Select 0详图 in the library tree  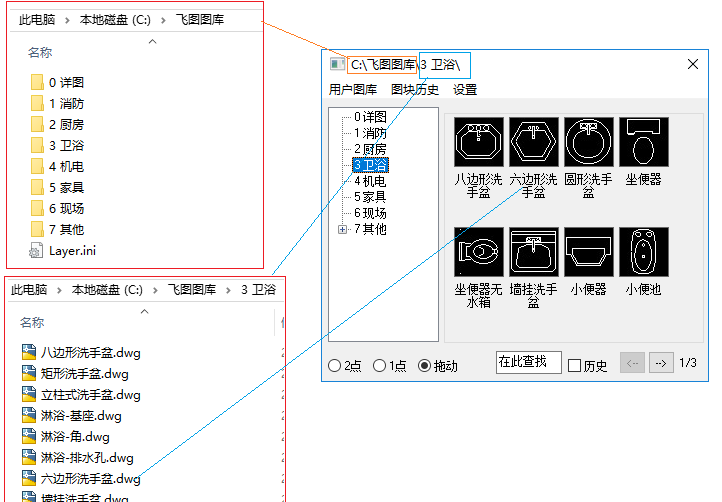(x=370, y=117)
